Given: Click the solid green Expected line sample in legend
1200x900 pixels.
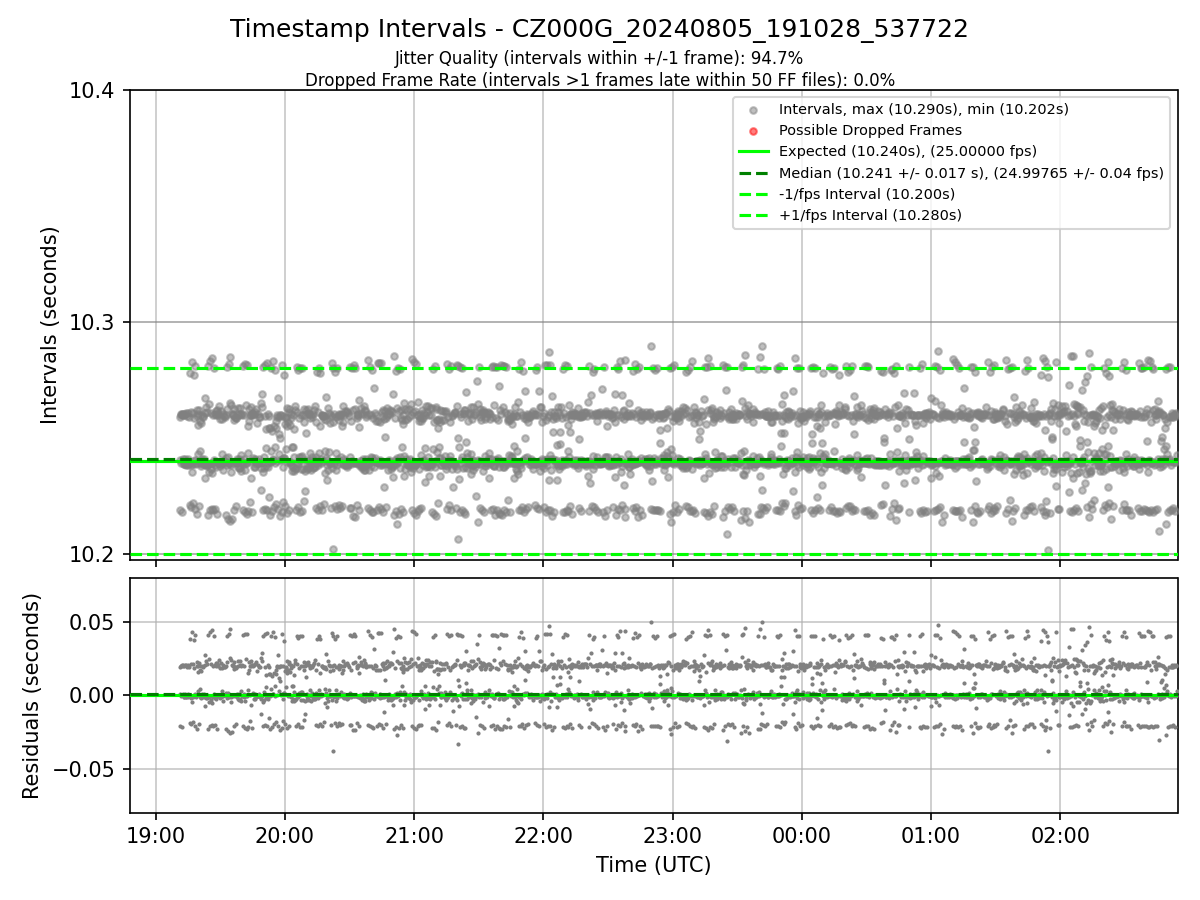Looking at the screenshot, I should [x=754, y=152].
